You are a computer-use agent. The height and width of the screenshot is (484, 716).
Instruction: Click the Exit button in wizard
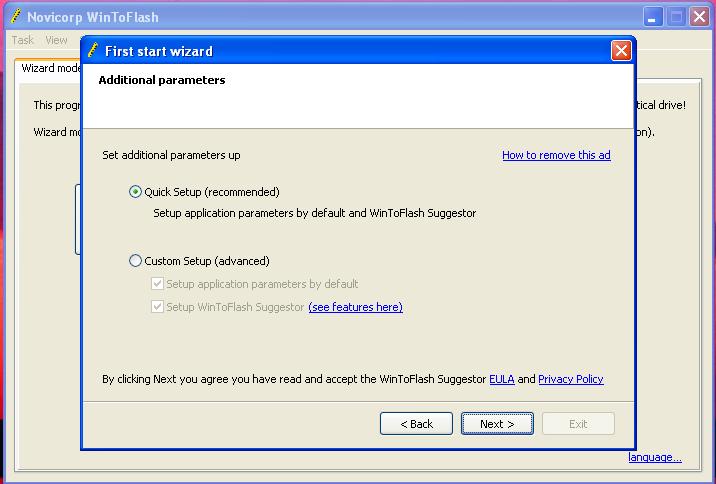[x=578, y=424]
